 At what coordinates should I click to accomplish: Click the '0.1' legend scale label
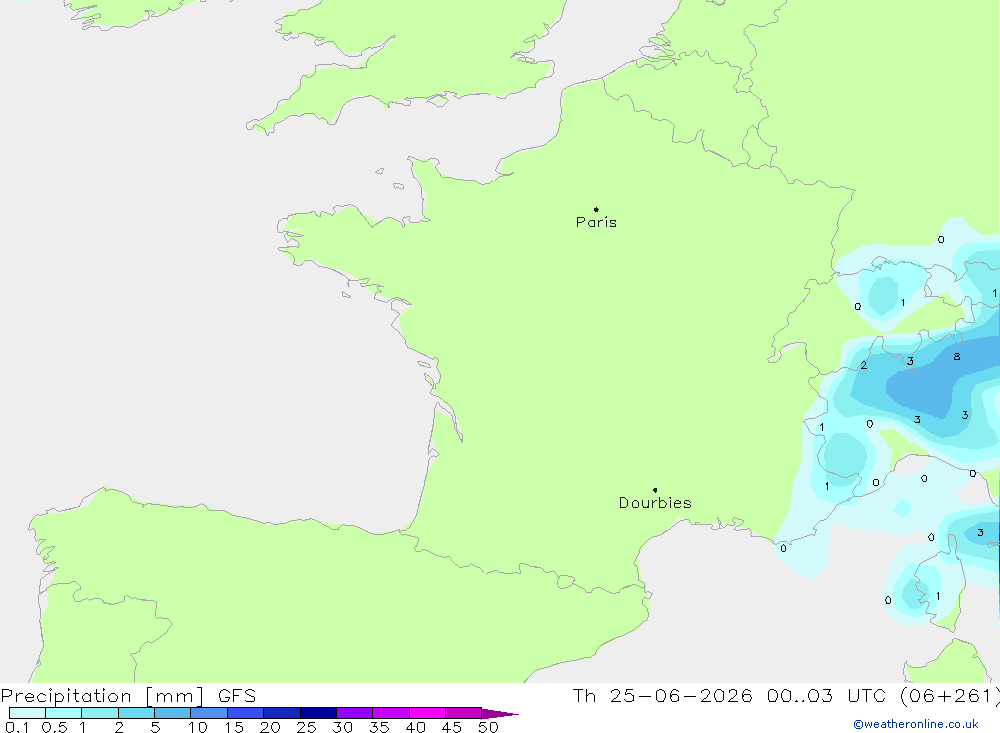[17, 727]
